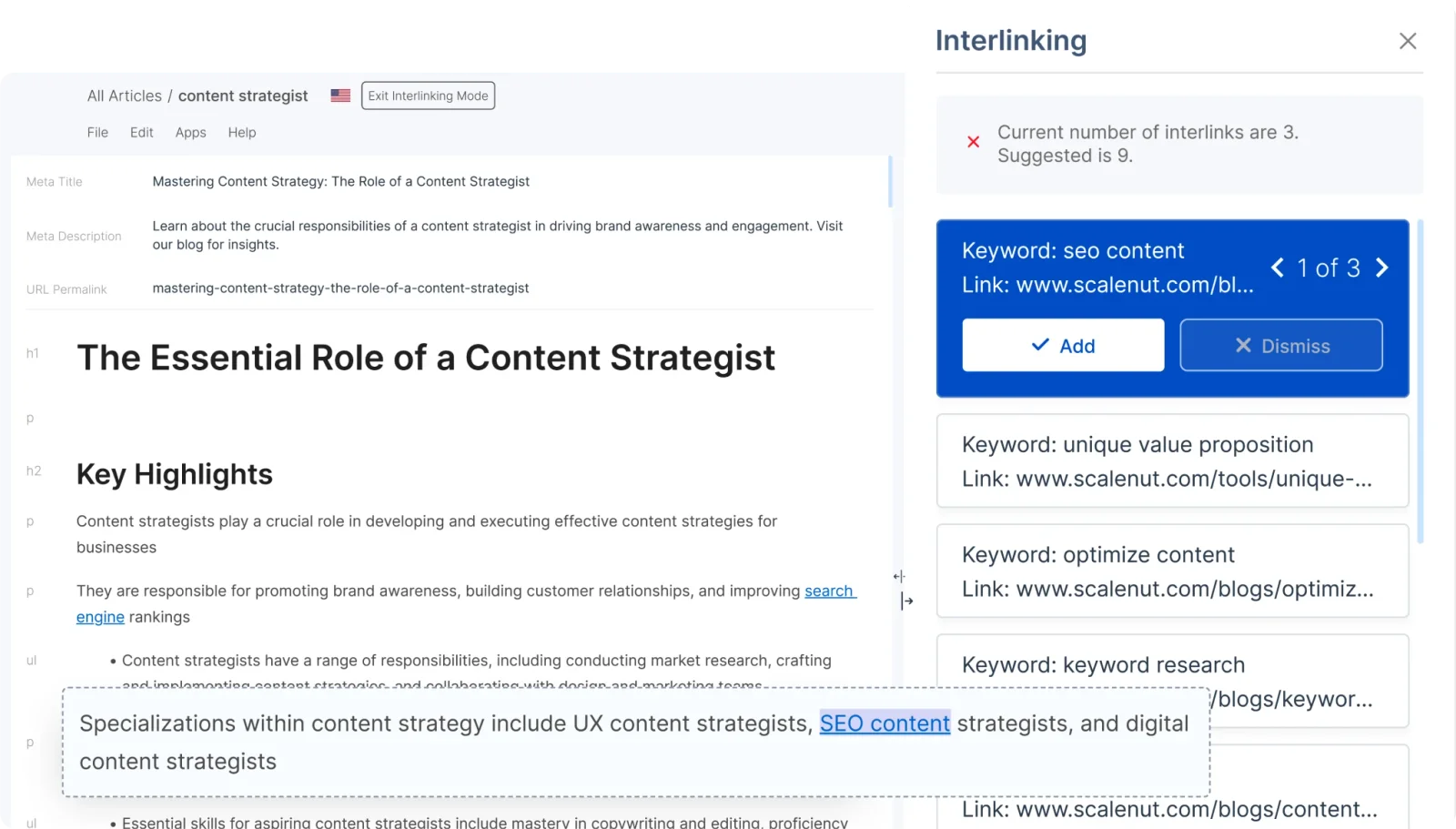Dismiss the seo content suggestion
Viewport: 1456px width, 829px height.
pyautogui.click(x=1280, y=345)
